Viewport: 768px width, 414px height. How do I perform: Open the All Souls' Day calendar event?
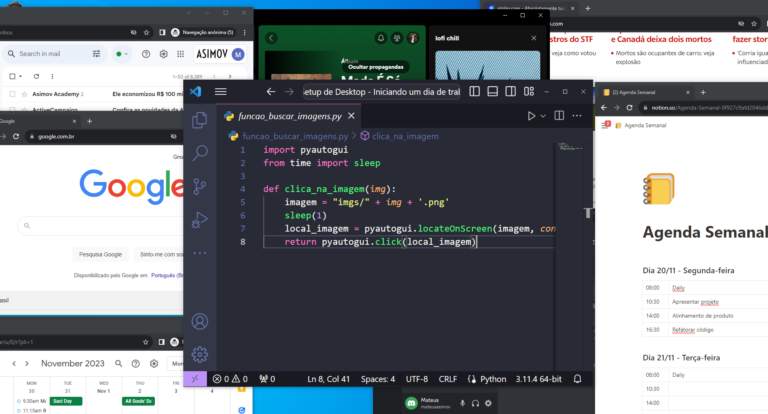(x=139, y=401)
